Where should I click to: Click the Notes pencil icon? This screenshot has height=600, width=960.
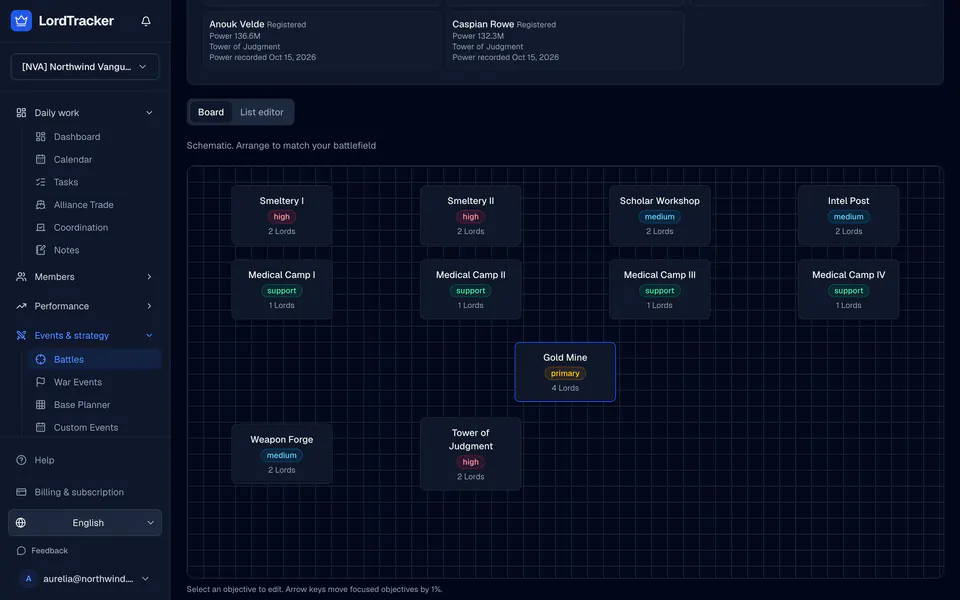[x=40, y=250]
